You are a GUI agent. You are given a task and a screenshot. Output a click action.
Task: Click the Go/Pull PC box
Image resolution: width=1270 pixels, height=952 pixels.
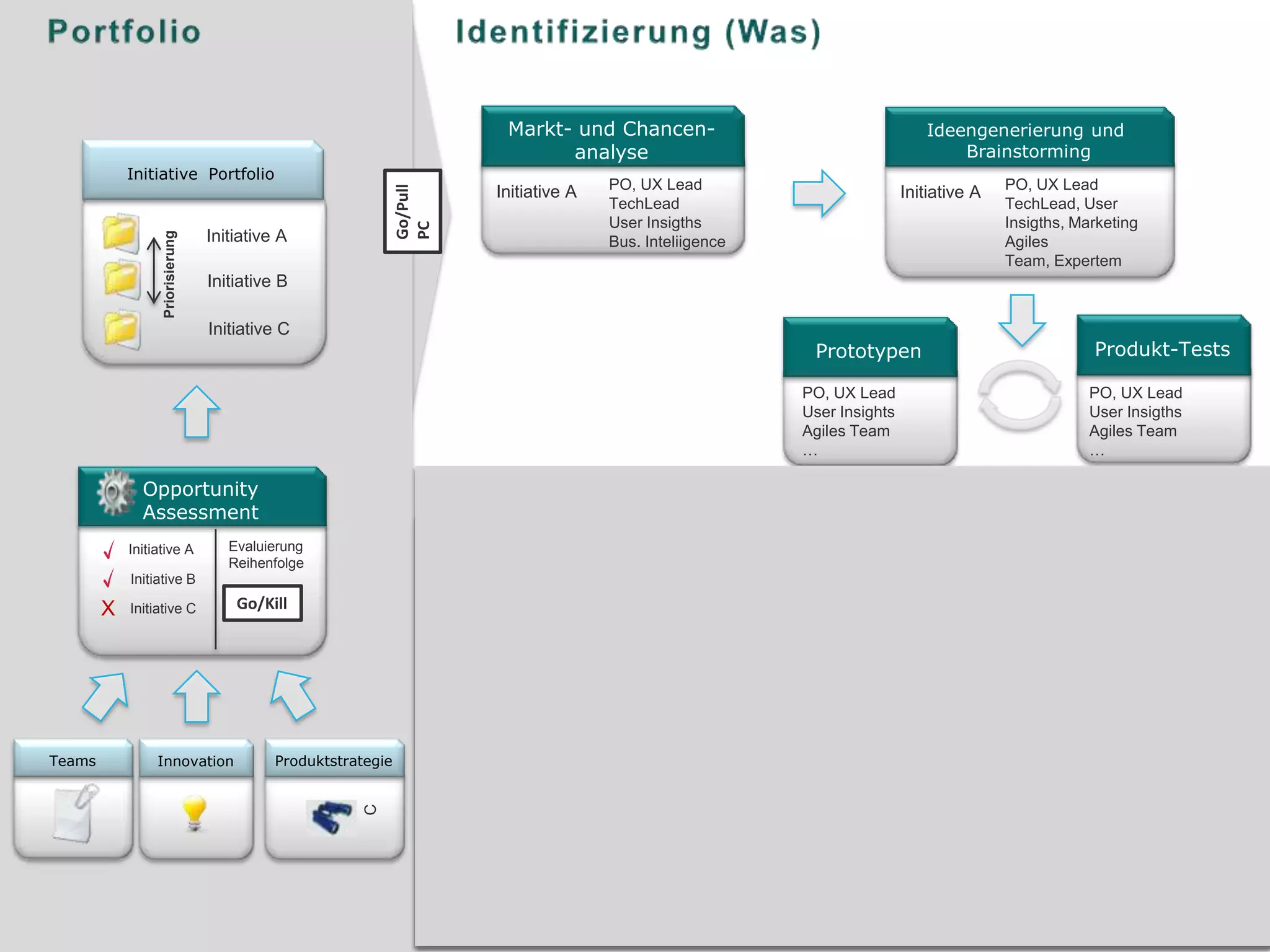pos(413,211)
